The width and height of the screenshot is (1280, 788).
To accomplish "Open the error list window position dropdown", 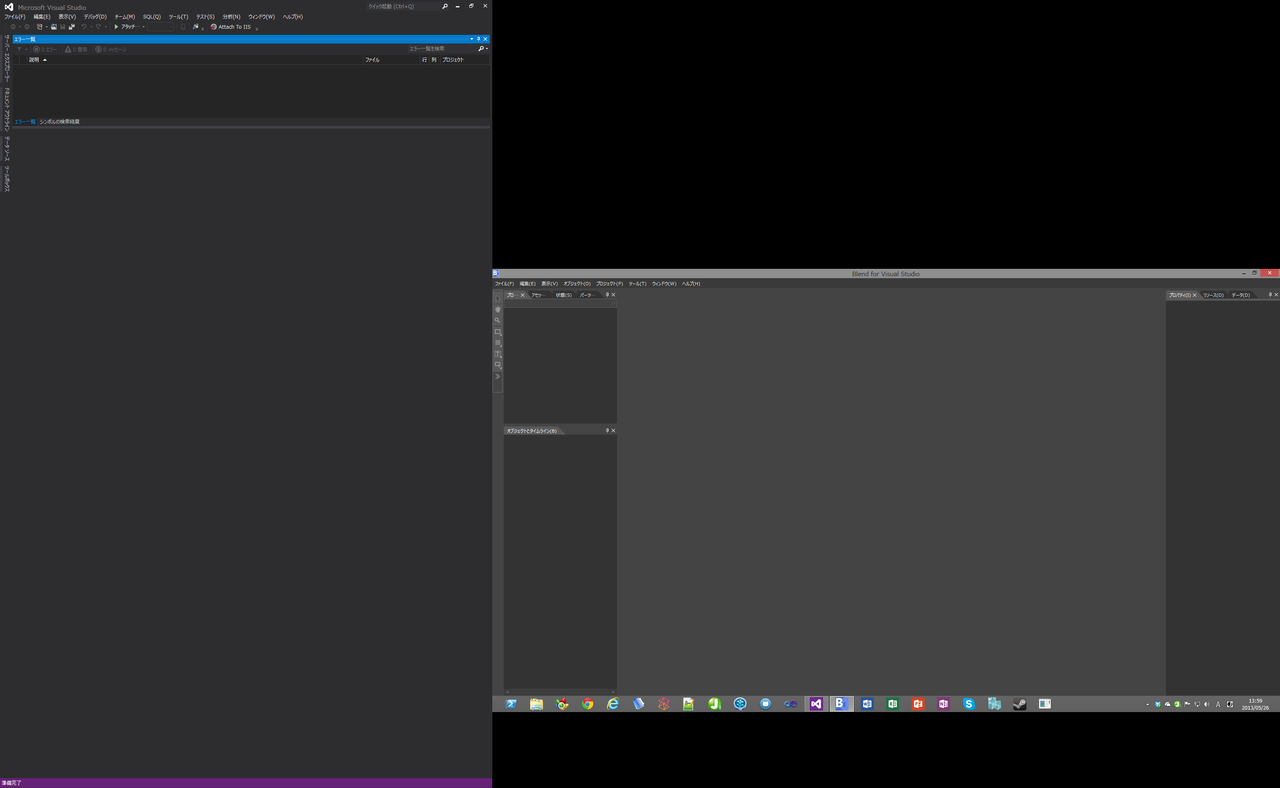I will (x=472, y=39).
